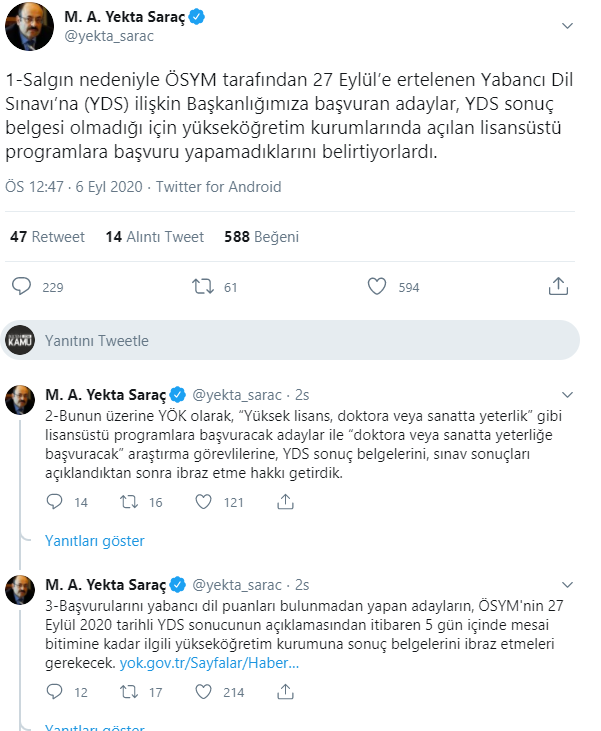The image size is (601, 731).
Task: Reply to the third tweet with 12 replies
Action: pyautogui.click(x=55, y=692)
